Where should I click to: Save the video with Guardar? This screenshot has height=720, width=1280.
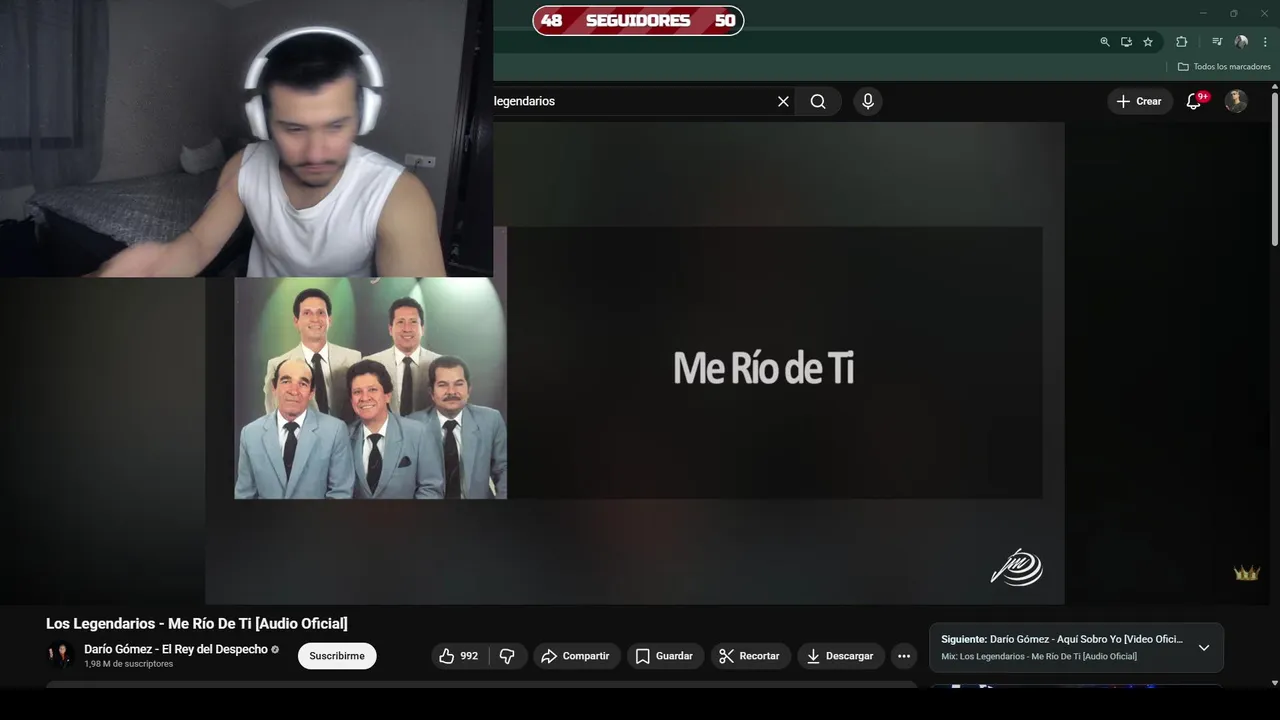pos(665,656)
